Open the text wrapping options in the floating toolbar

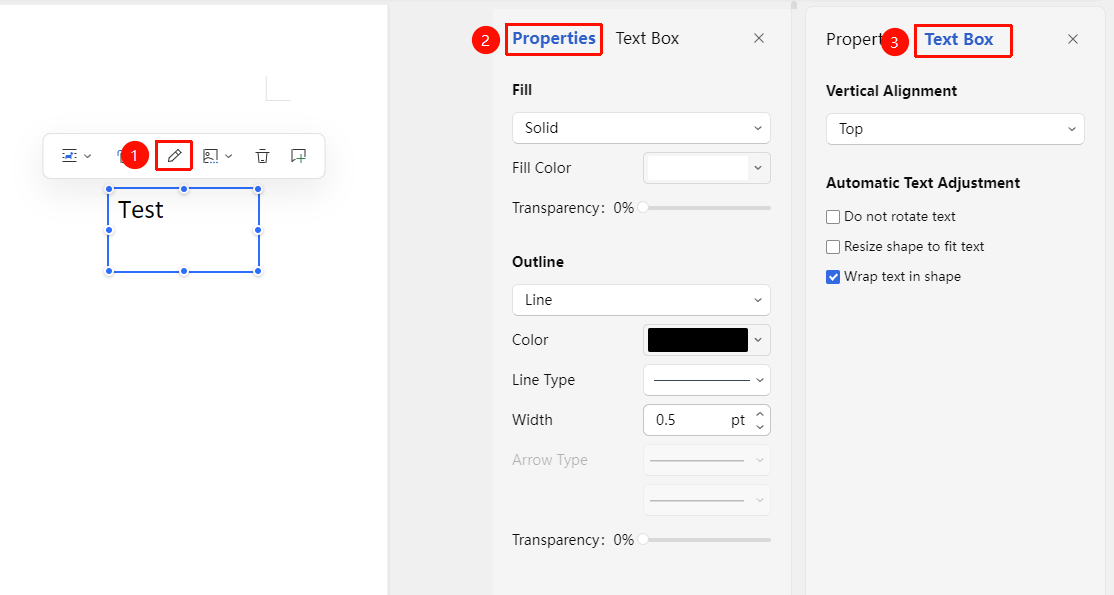(x=77, y=156)
